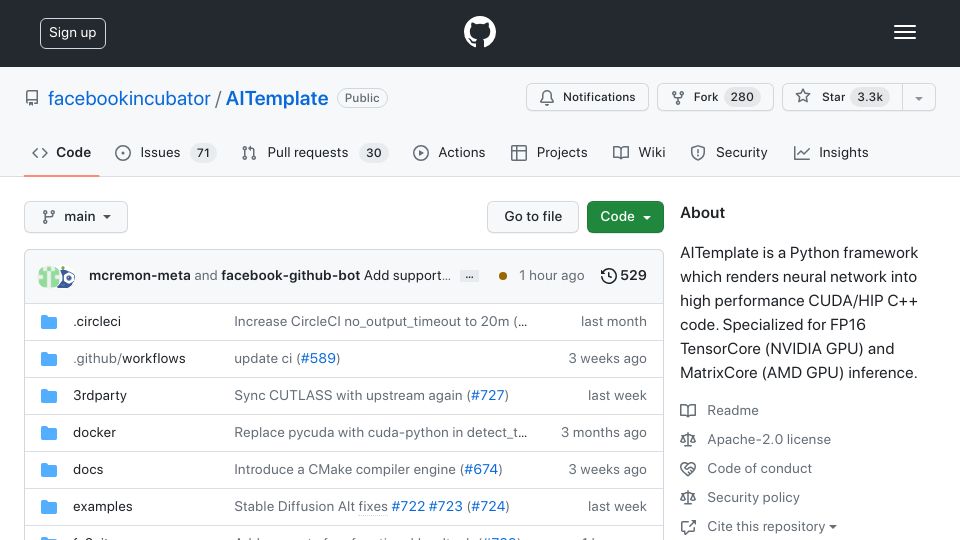Click the examples folder icon
This screenshot has height=540, width=960.
tap(49, 507)
